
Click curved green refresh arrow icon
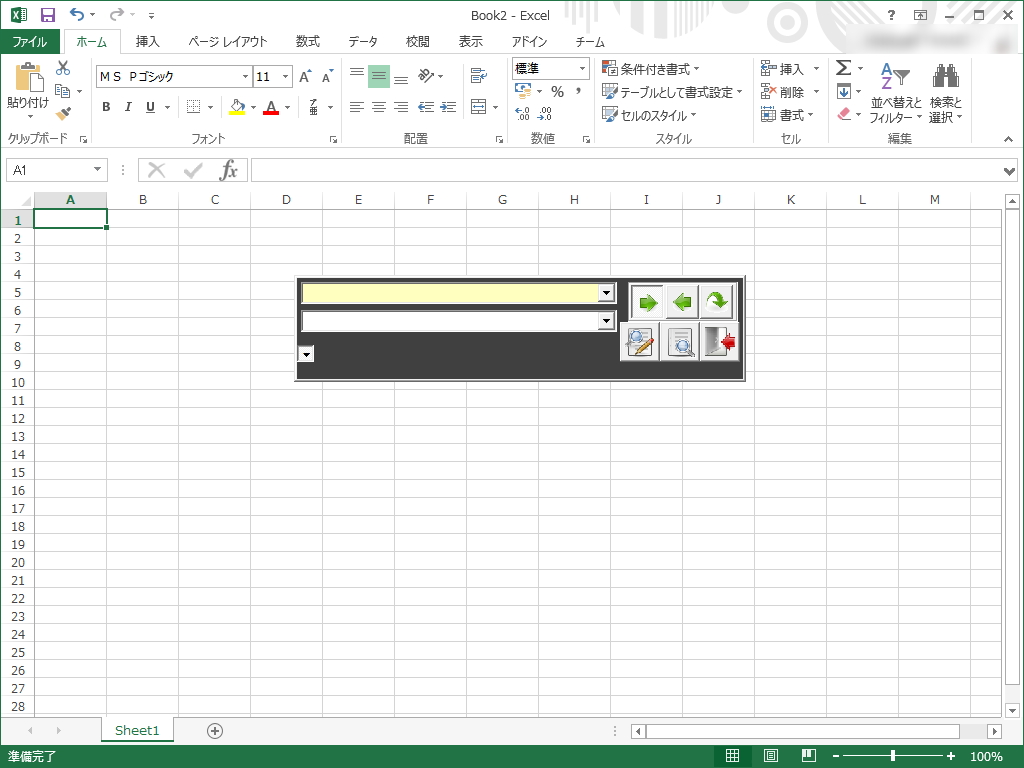(716, 302)
